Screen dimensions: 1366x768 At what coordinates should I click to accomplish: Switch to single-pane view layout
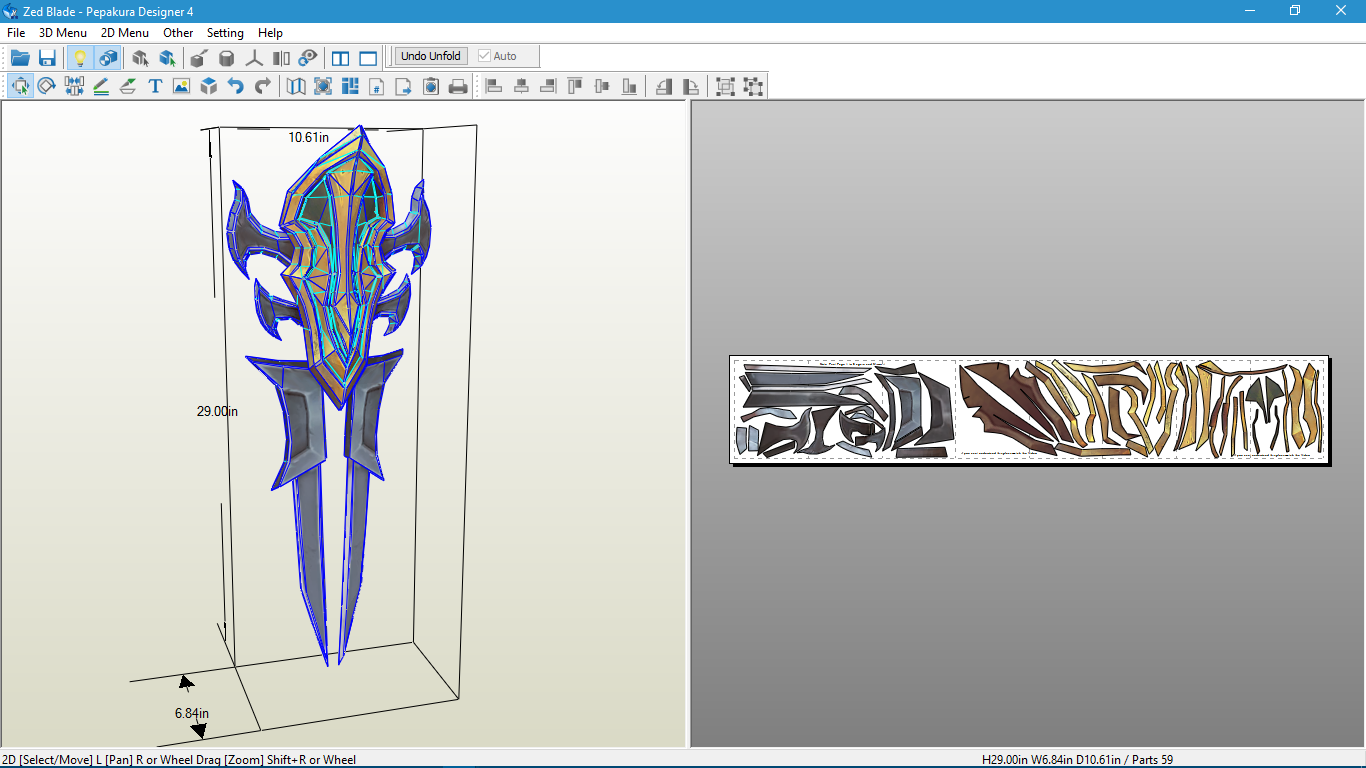(368, 58)
